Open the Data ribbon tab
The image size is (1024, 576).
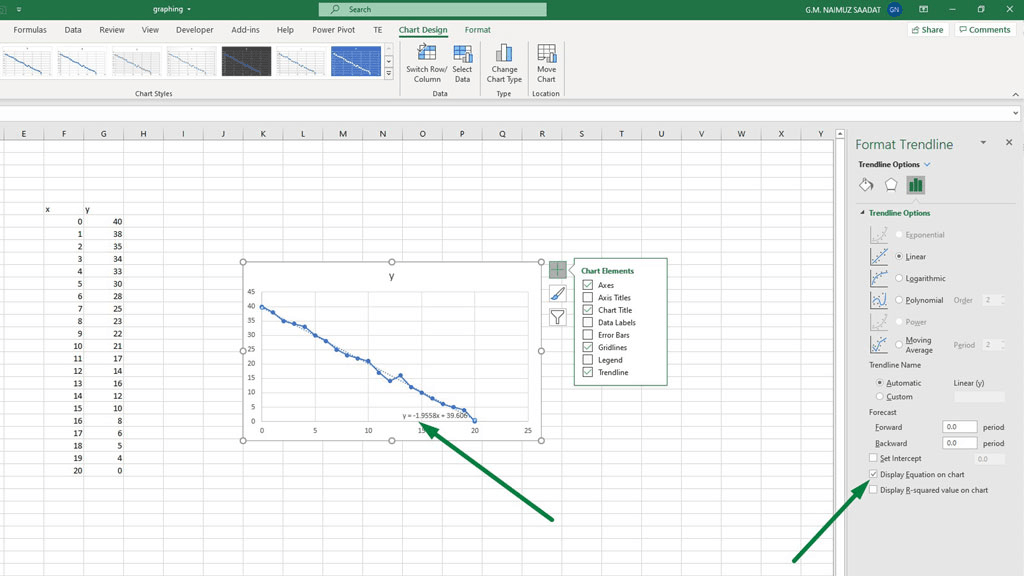[73, 29]
